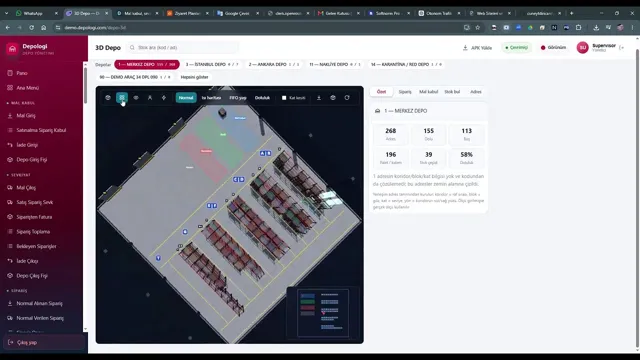Click the logout icon next to Supervisor
This screenshot has width=640, height=360.
(622, 48)
